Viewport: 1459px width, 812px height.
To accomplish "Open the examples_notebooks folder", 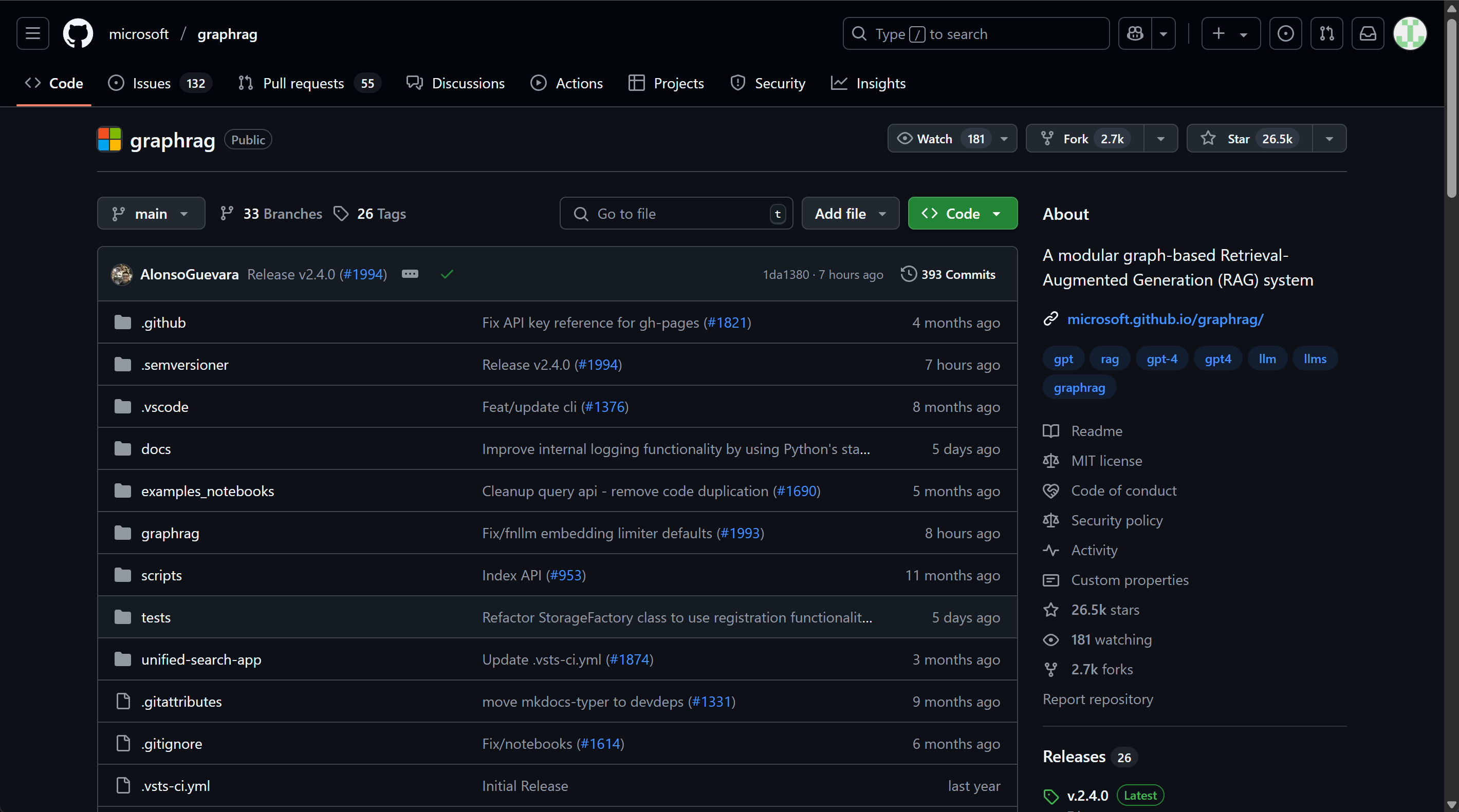I will click(x=207, y=491).
